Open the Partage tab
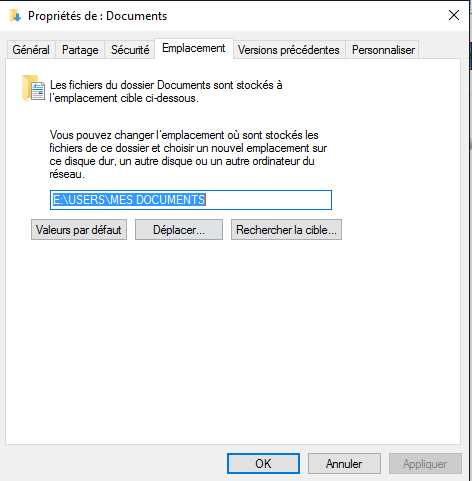472x481 pixels. point(80,50)
